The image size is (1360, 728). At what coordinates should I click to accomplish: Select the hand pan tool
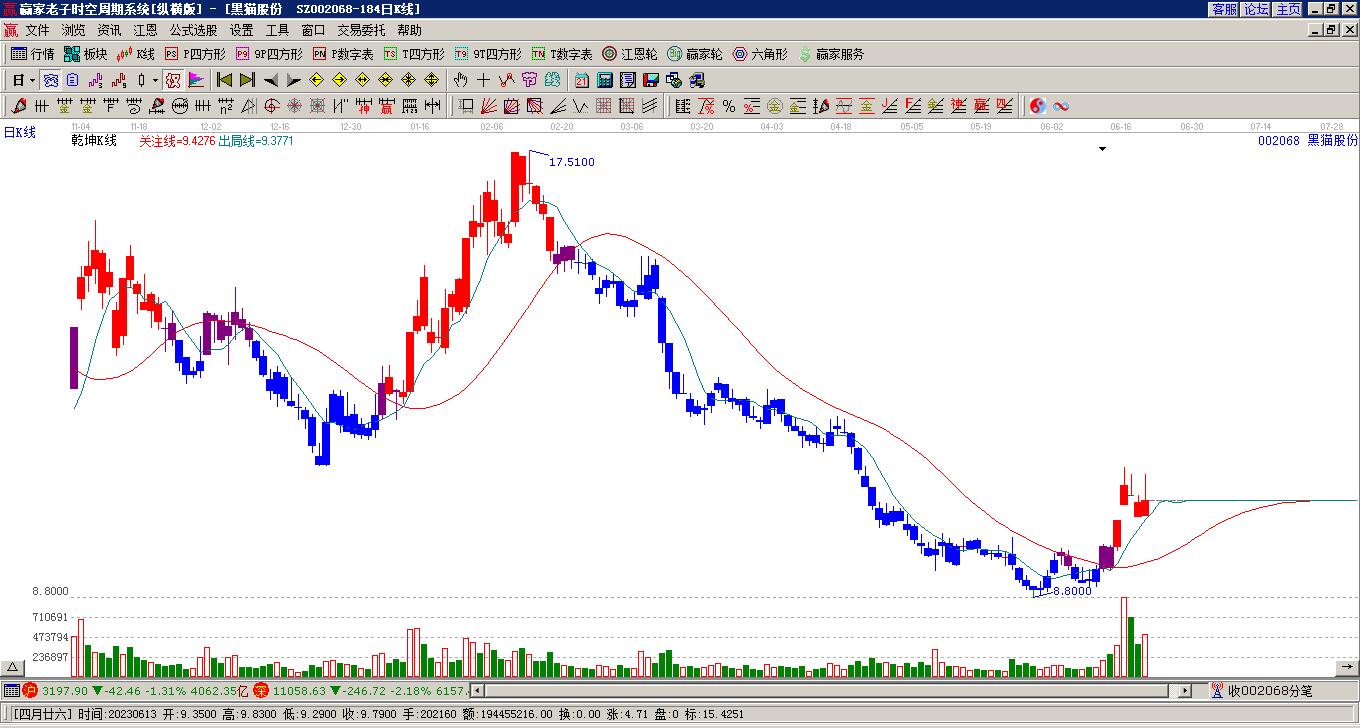coord(460,80)
